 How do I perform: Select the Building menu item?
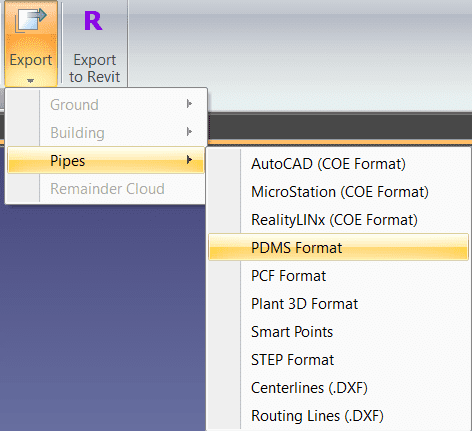[x=106, y=132]
